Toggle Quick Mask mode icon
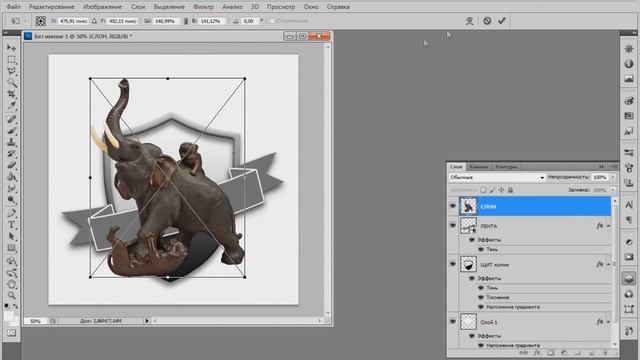Screen dimensions: 640x360 [x=11, y=333]
